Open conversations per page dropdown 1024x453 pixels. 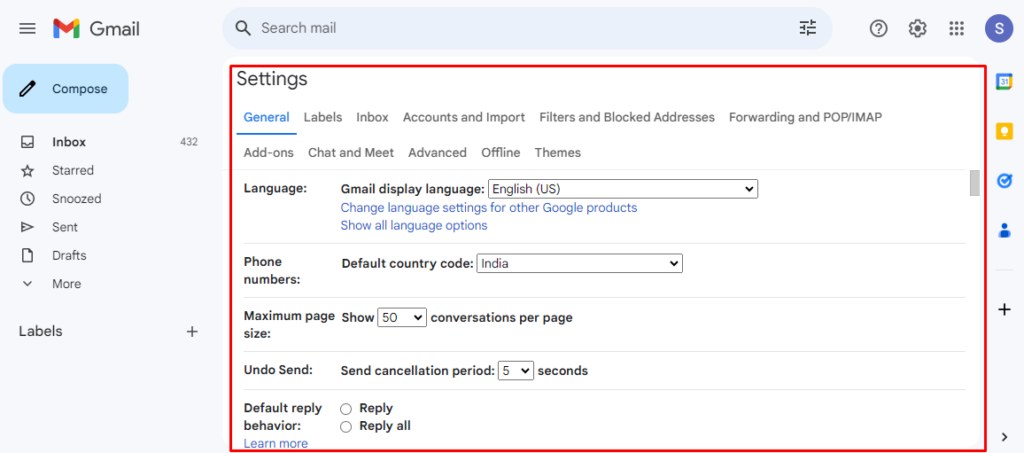tap(402, 318)
